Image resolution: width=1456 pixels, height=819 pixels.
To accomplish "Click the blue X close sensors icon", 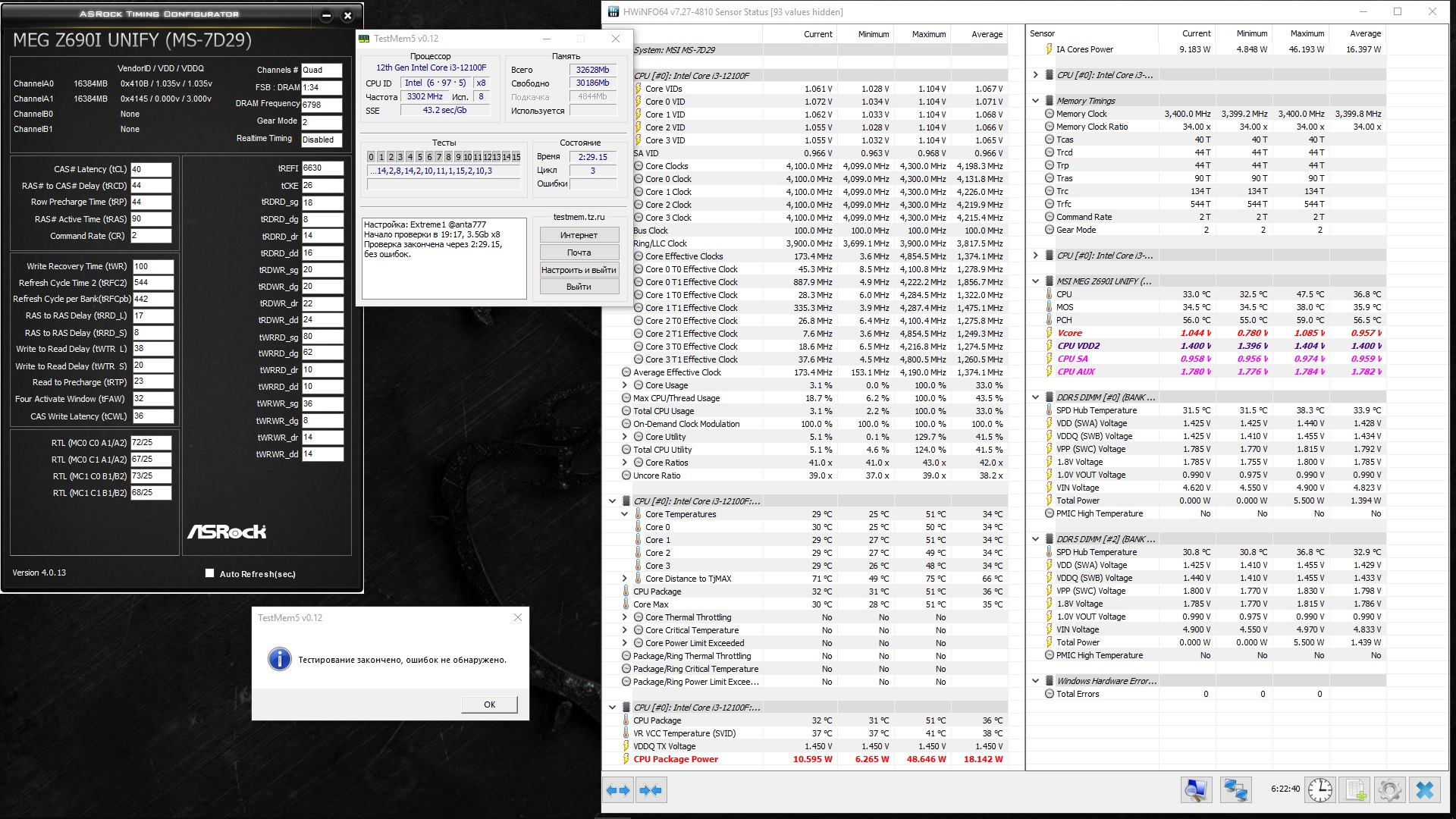I will point(1425,790).
